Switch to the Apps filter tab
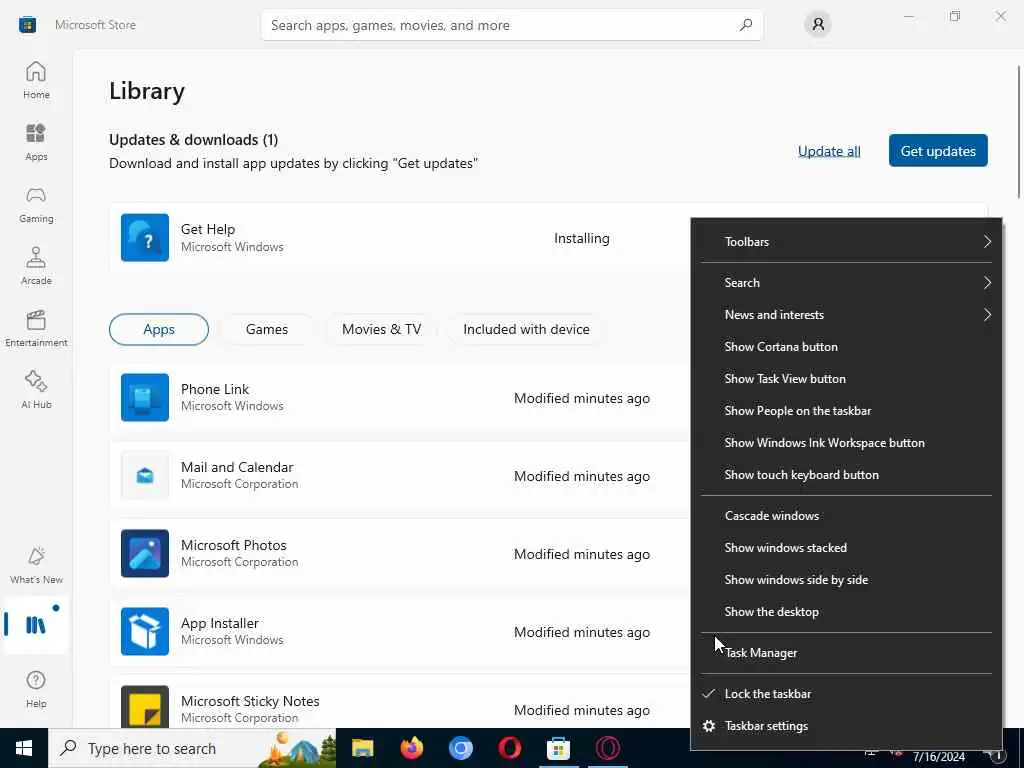 coord(159,329)
